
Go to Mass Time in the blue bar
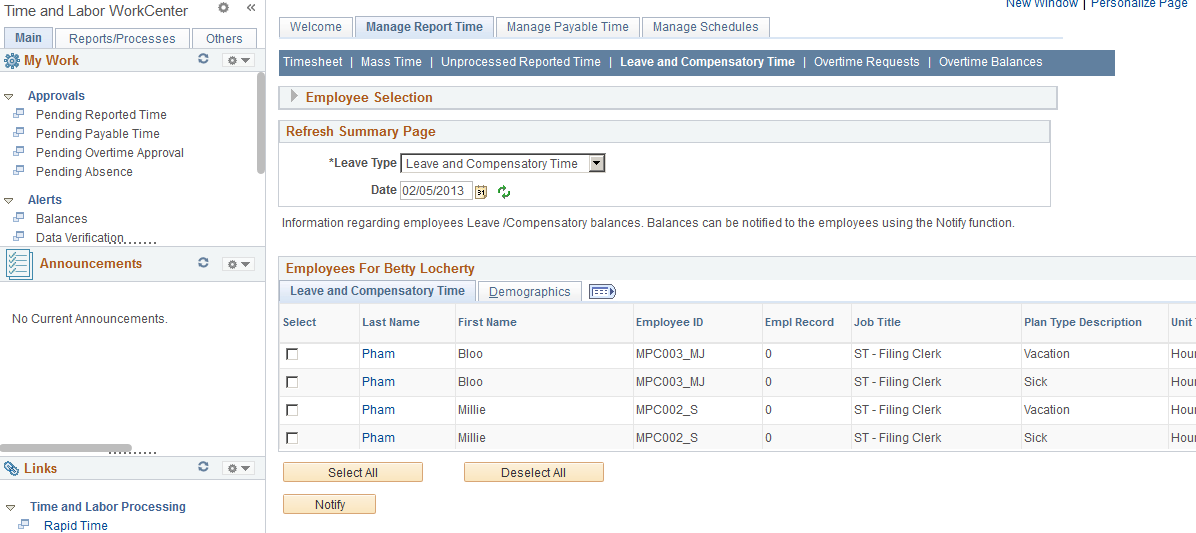coord(391,62)
